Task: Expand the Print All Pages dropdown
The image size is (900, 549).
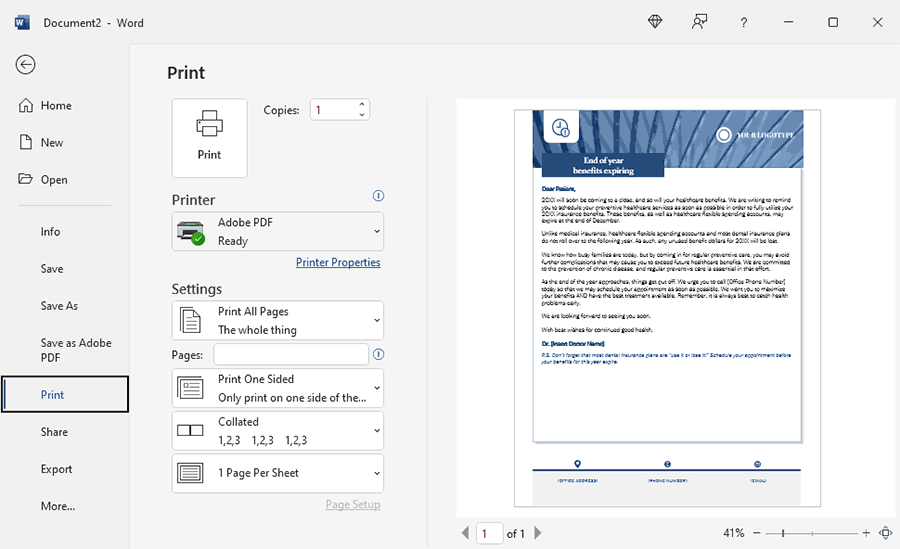Action: pos(377,320)
